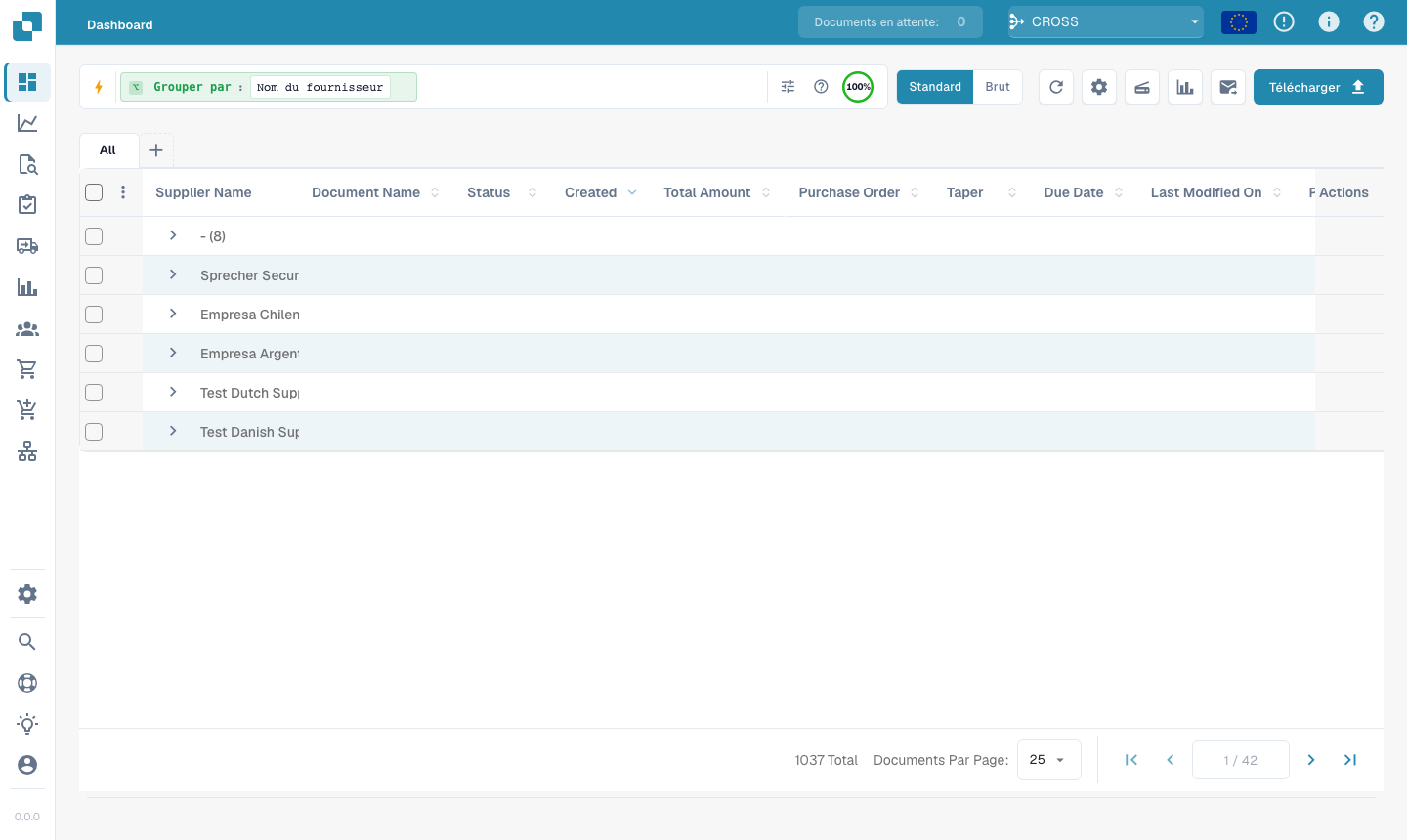Image resolution: width=1407 pixels, height=840 pixels.
Task: Open the delivery truck icon in the sidebar
Action: [x=27, y=246]
